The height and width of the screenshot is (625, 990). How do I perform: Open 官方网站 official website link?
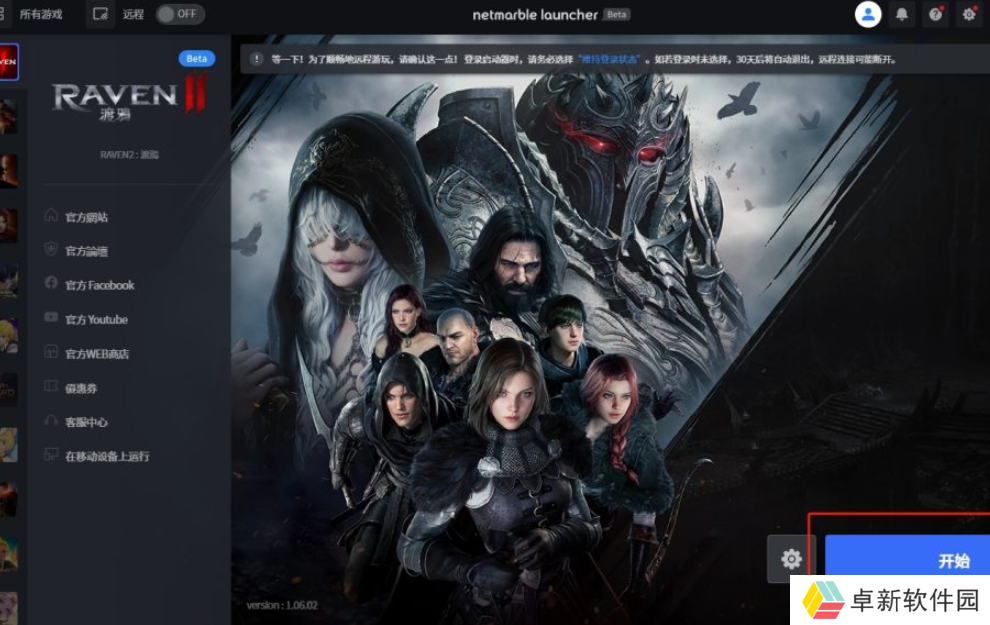click(86, 217)
